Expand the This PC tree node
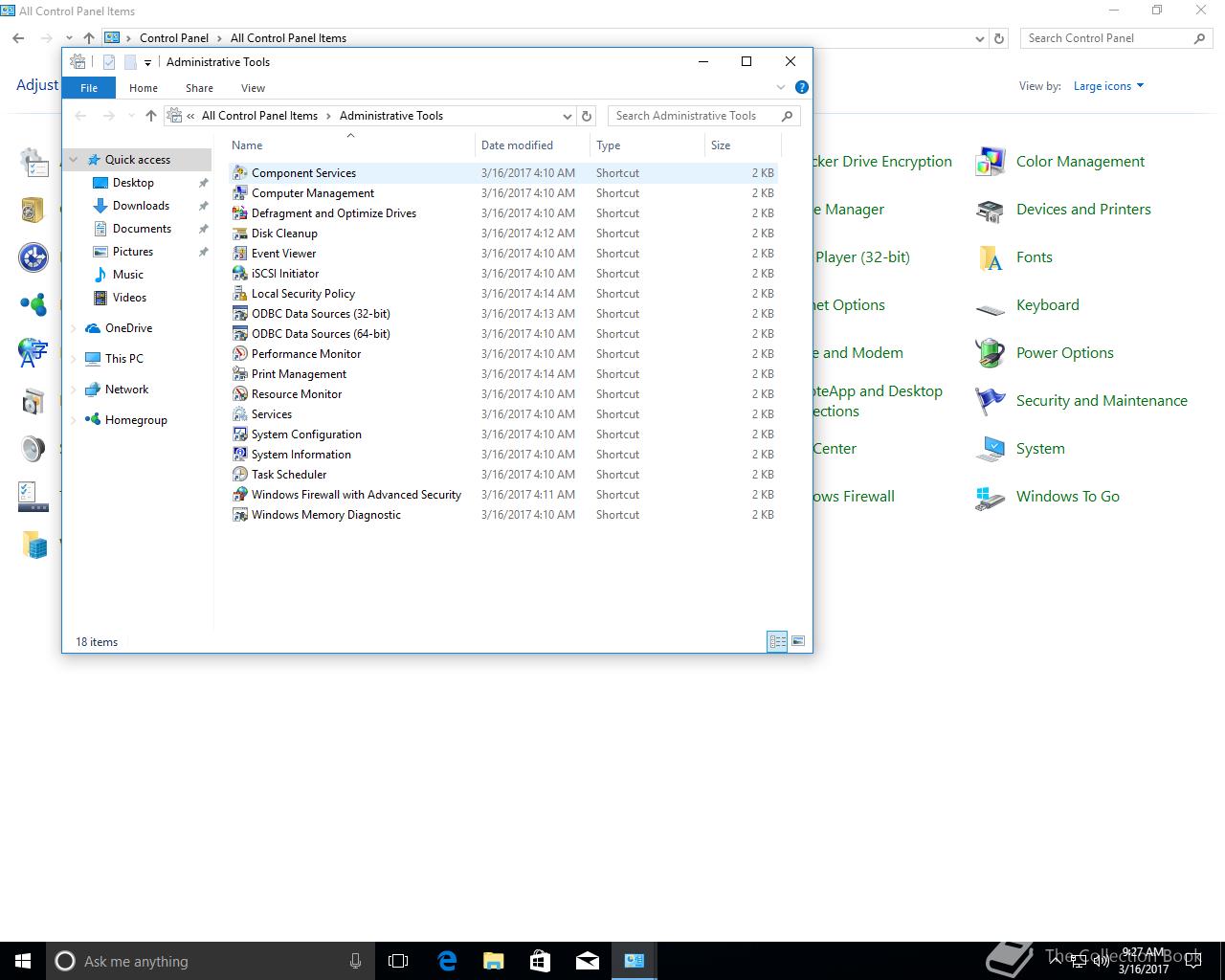This screenshot has width=1225, height=980. (74, 359)
